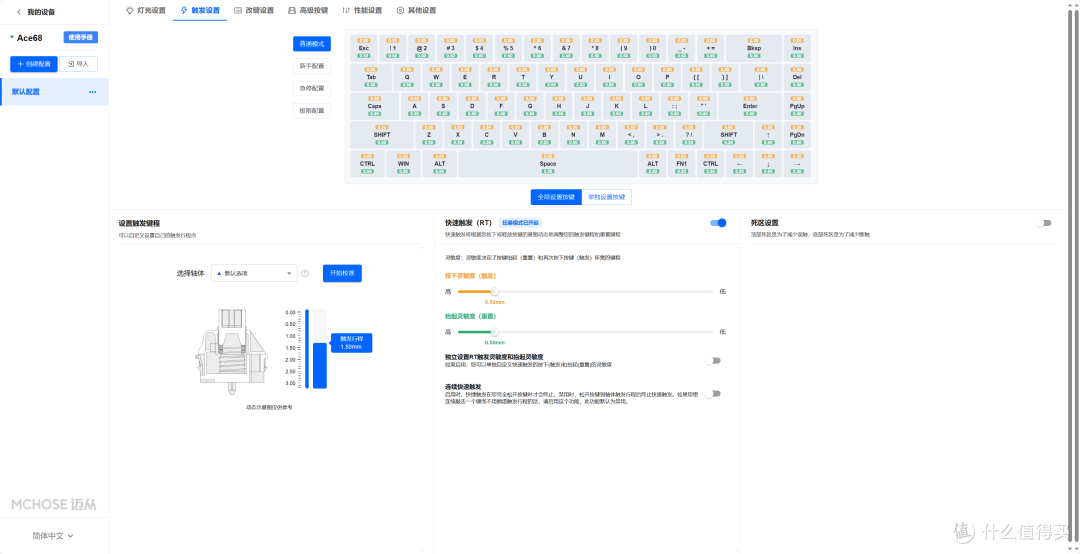Click the Ace68 device name
1080x554 pixels.
tap(30, 38)
